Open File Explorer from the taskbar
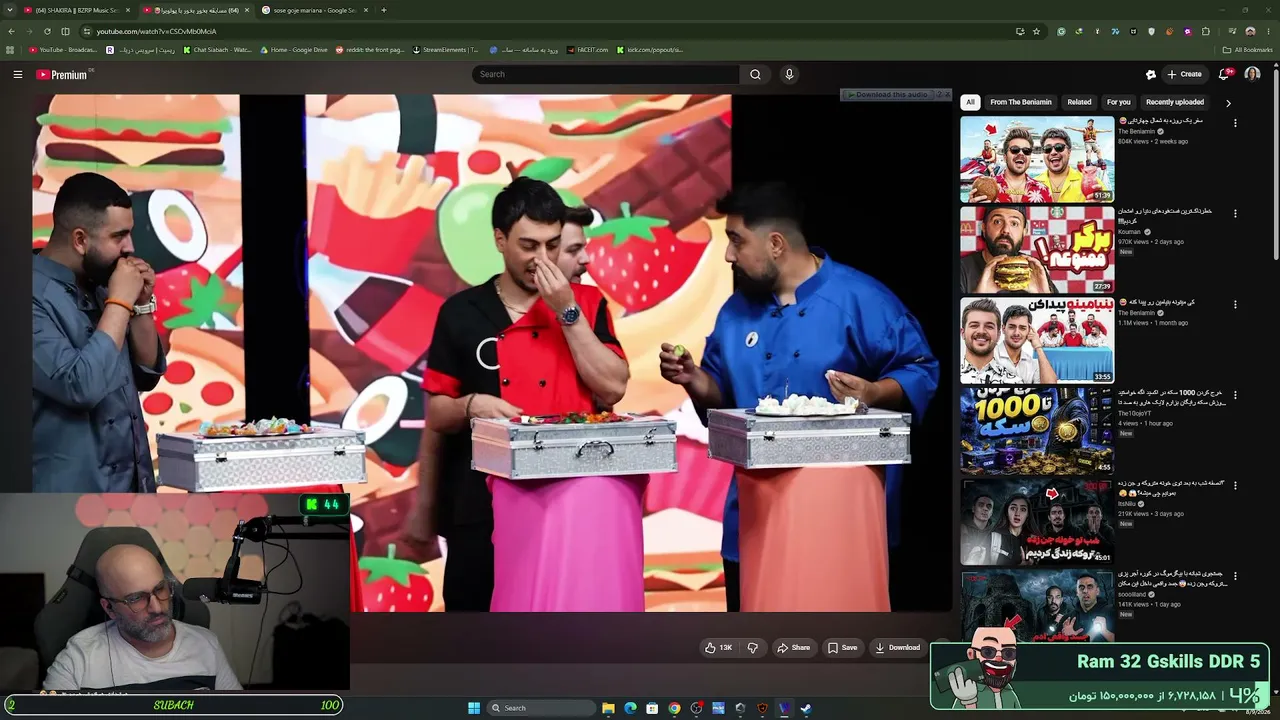 608,708
